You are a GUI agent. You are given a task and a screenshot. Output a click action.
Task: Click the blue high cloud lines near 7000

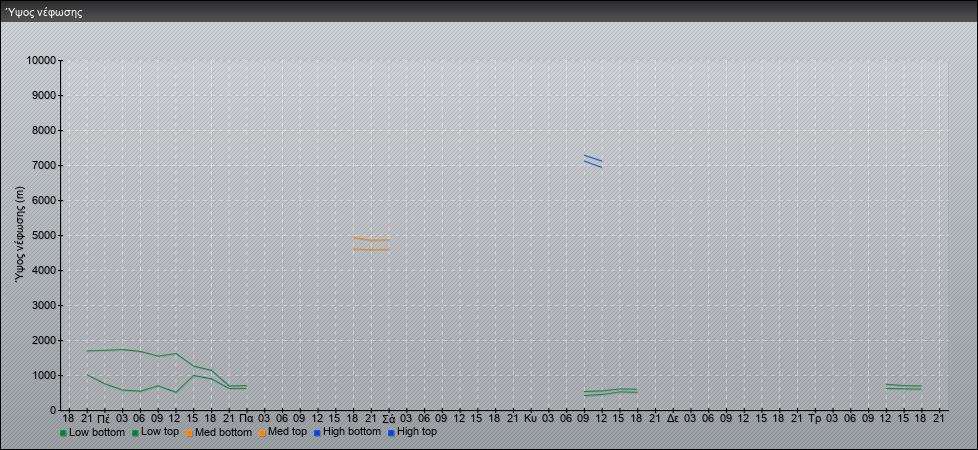tap(593, 161)
